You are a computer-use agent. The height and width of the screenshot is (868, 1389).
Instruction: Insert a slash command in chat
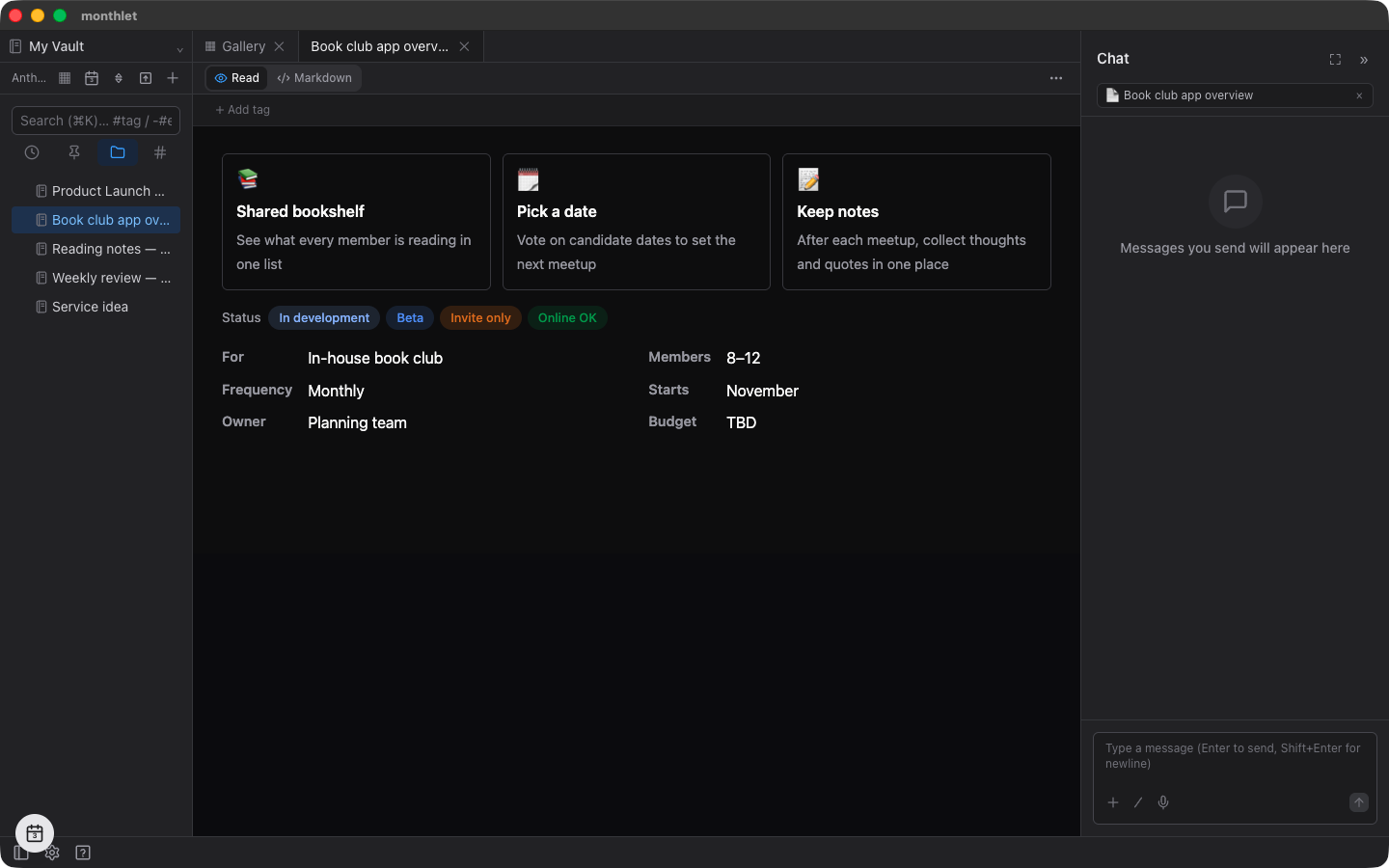[x=1138, y=802]
